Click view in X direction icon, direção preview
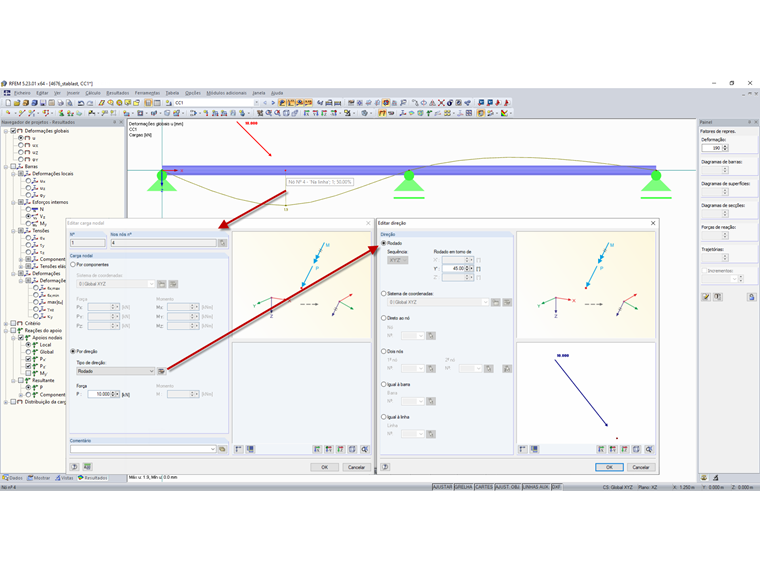 click(601, 449)
